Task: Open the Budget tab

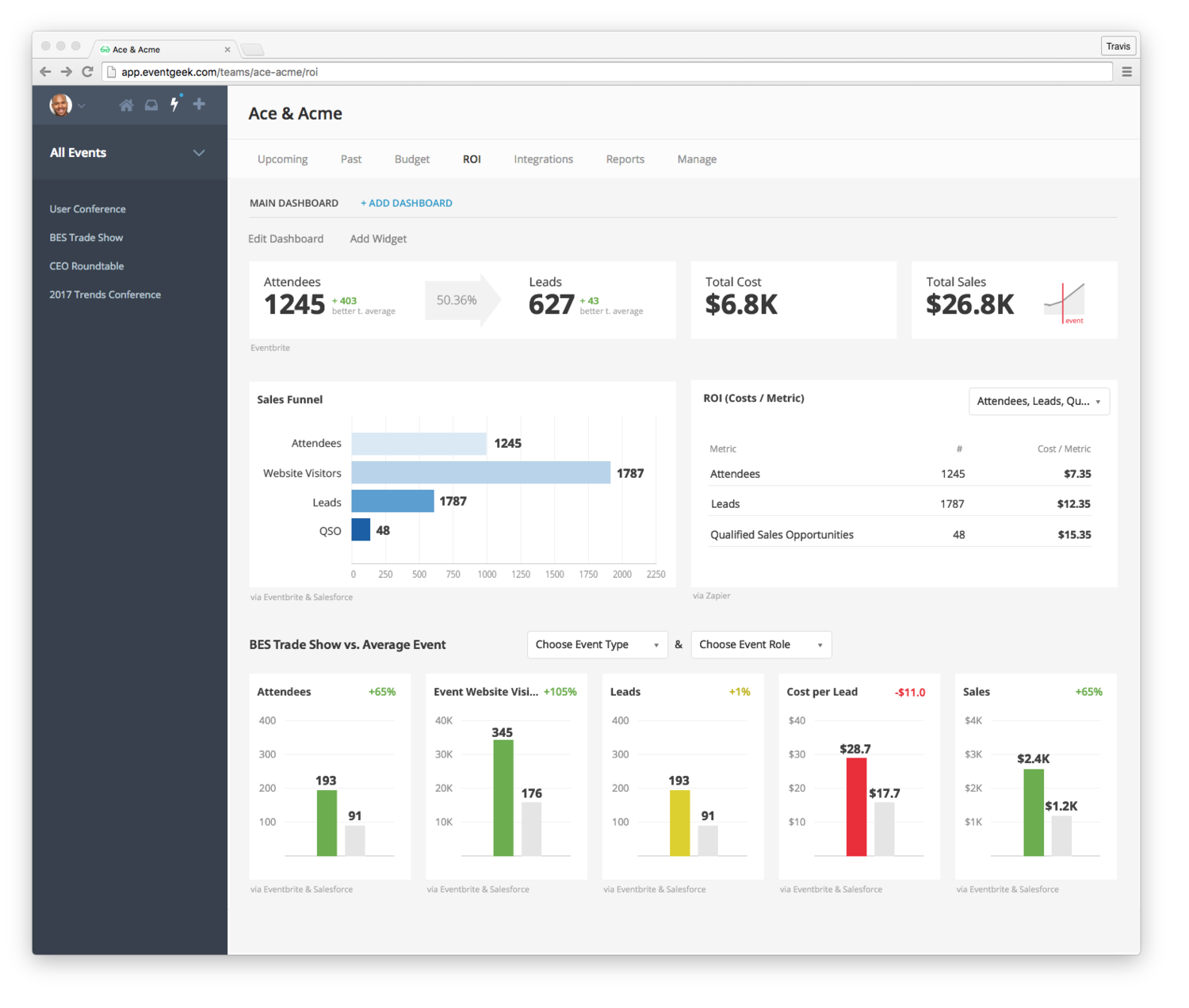Action: pyautogui.click(x=411, y=158)
